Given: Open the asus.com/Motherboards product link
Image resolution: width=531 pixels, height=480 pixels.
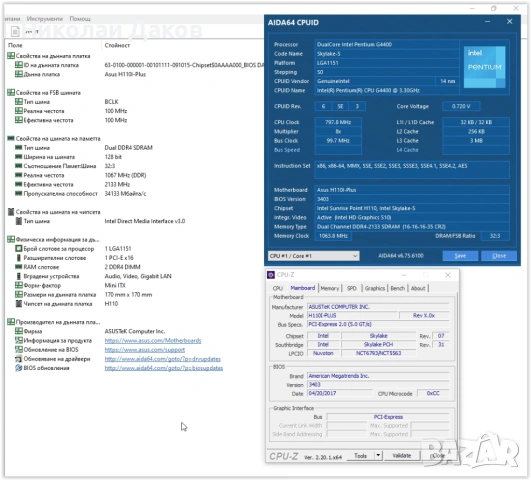Looking at the screenshot, I should (x=153, y=340).
